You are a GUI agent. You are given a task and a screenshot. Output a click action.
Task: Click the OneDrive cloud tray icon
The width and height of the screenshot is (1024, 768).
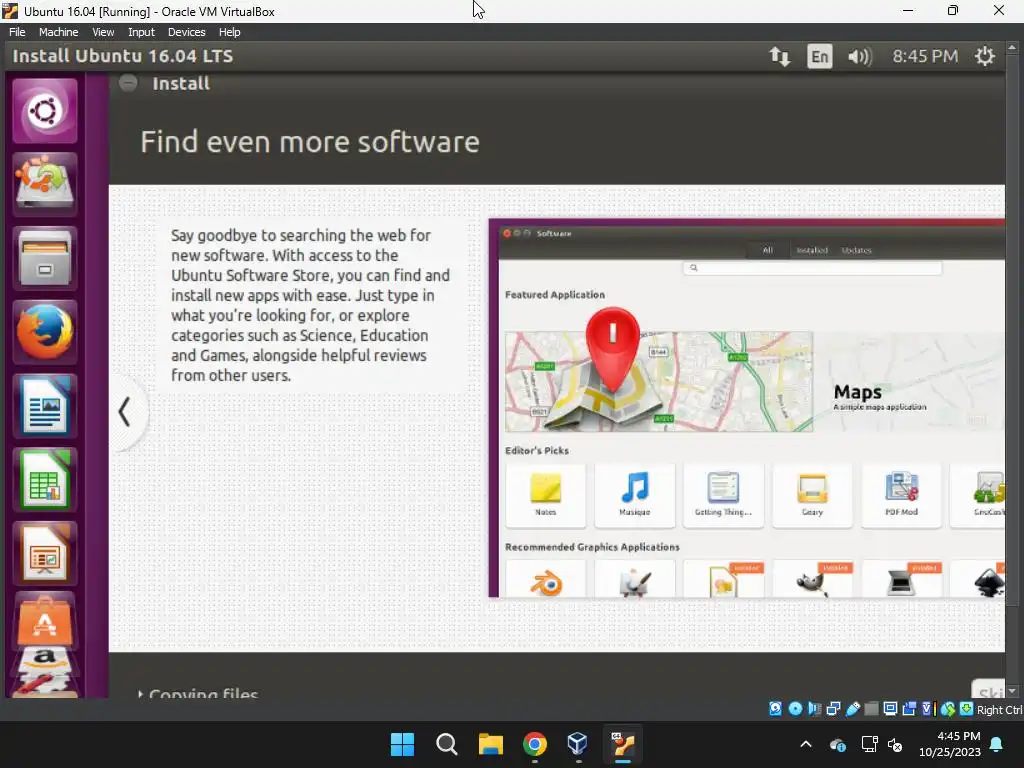point(838,744)
